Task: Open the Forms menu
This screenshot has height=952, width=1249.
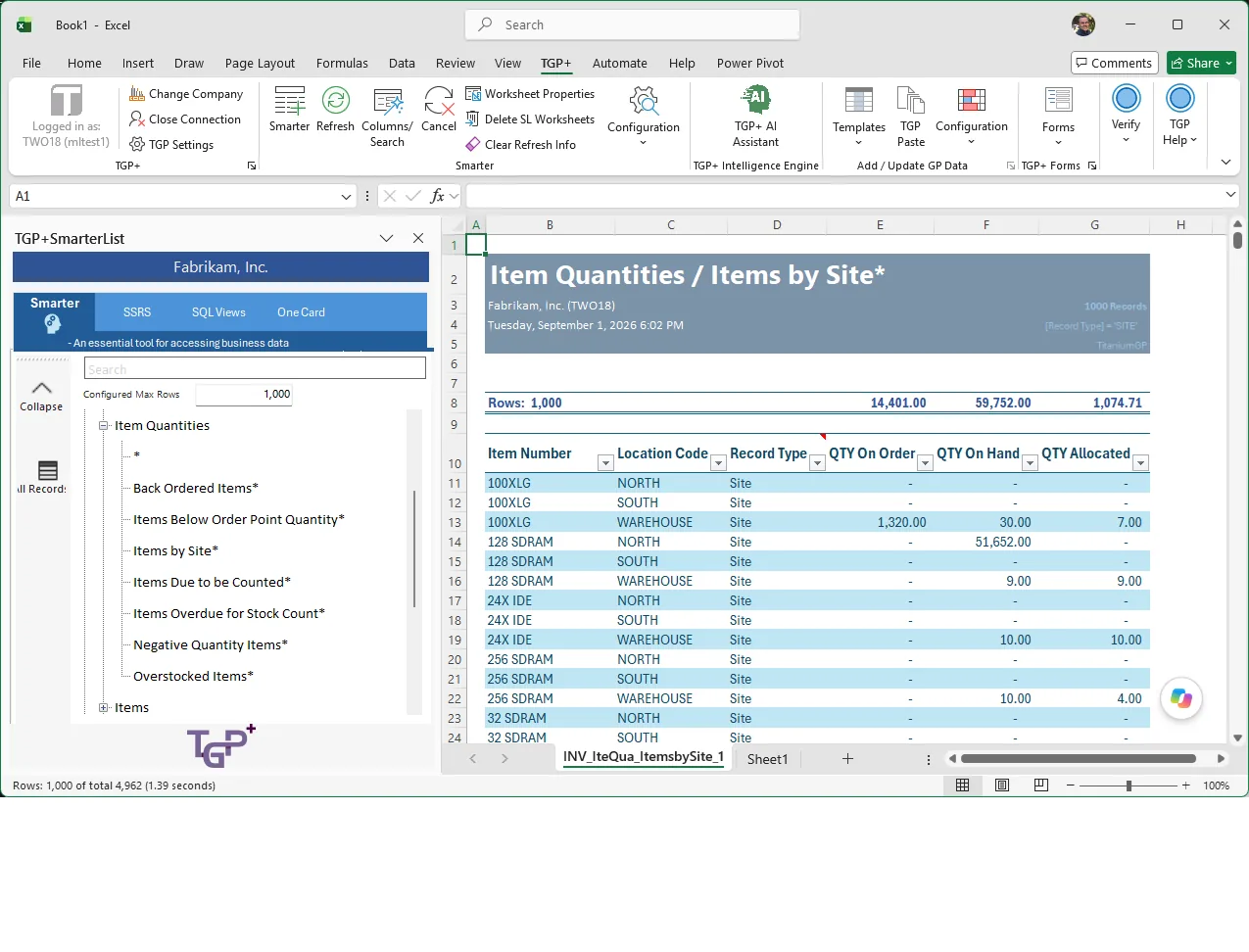Action: pyautogui.click(x=1058, y=117)
